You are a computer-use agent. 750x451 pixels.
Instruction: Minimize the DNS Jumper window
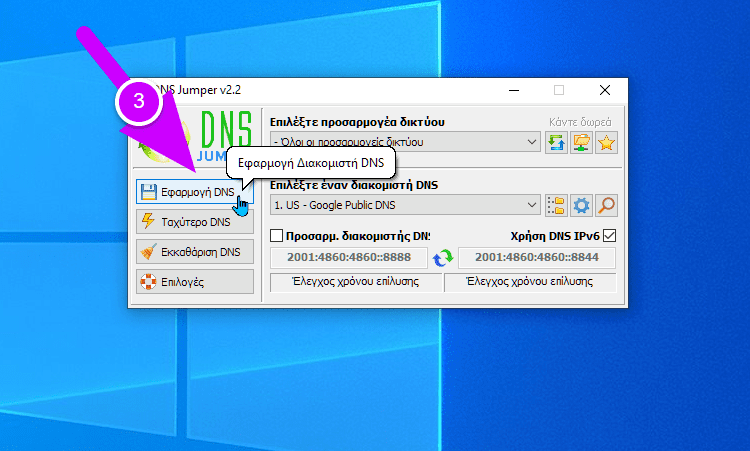pyautogui.click(x=514, y=90)
